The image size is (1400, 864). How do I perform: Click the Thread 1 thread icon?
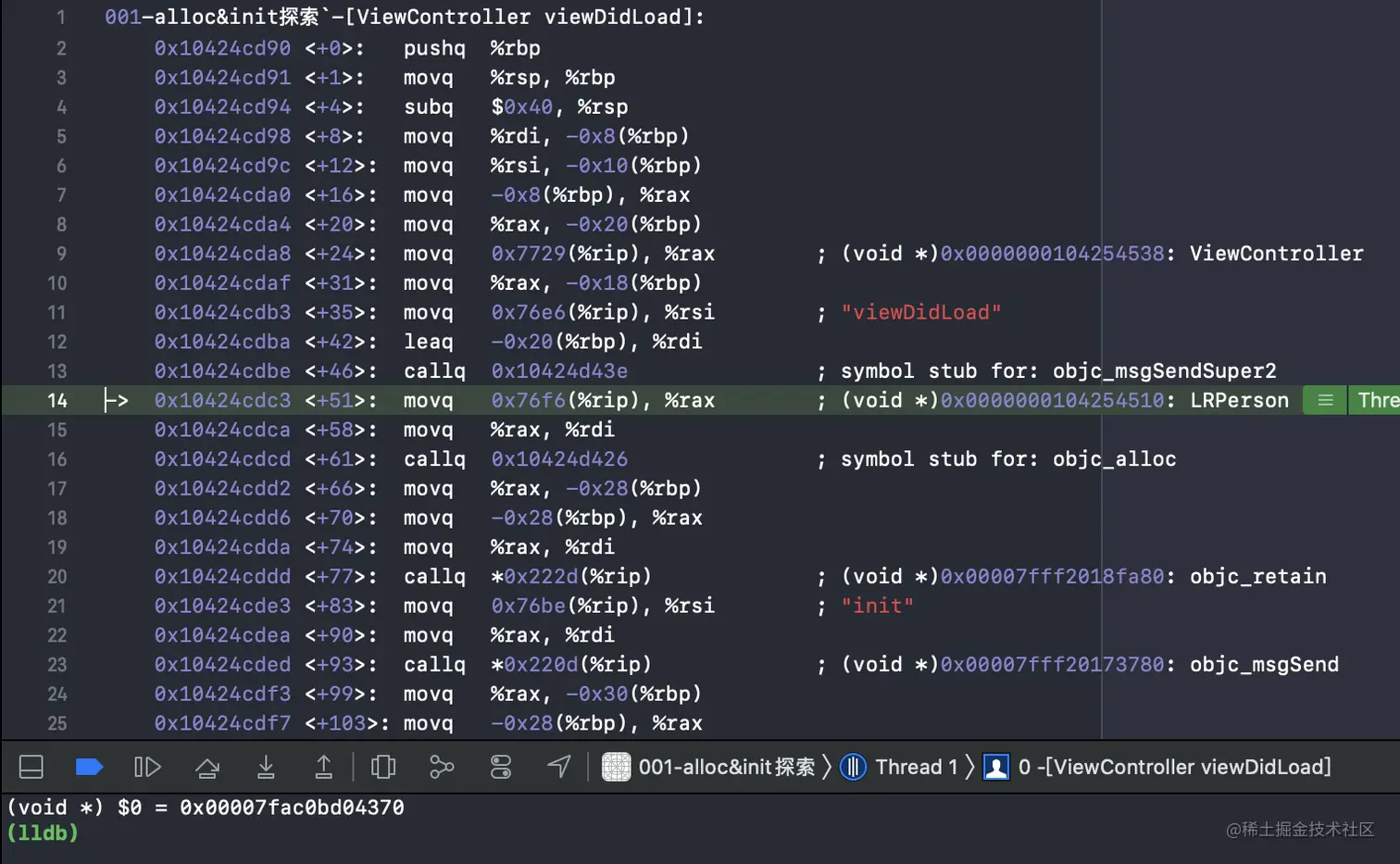(x=853, y=767)
